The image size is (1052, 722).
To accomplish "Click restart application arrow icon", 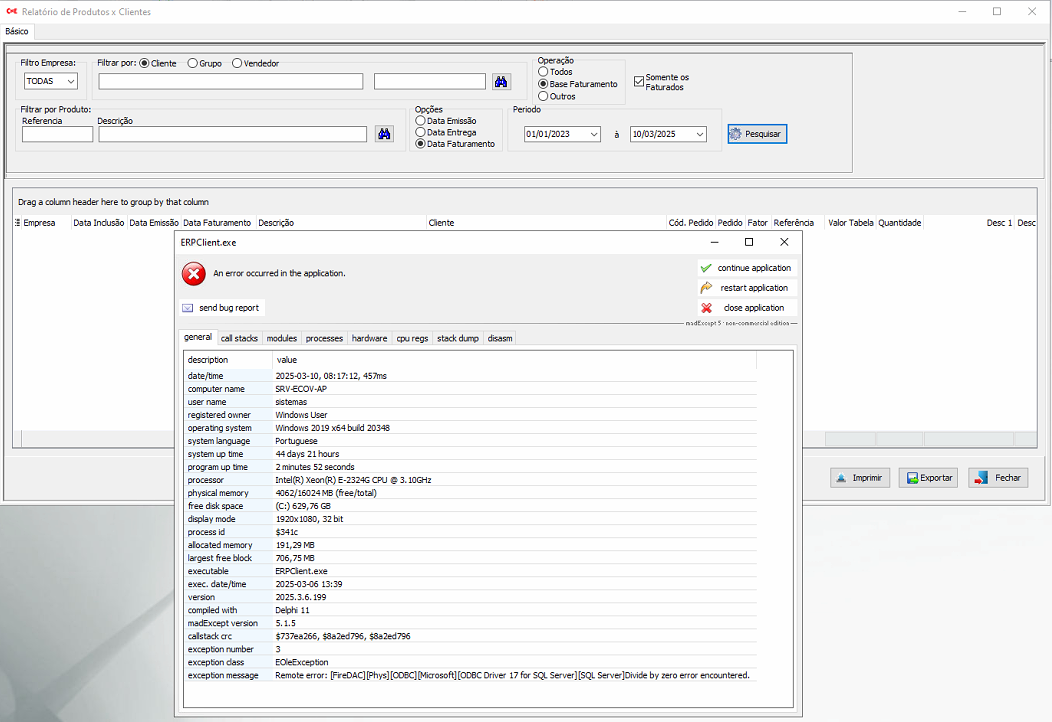I will pyautogui.click(x=706, y=288).
